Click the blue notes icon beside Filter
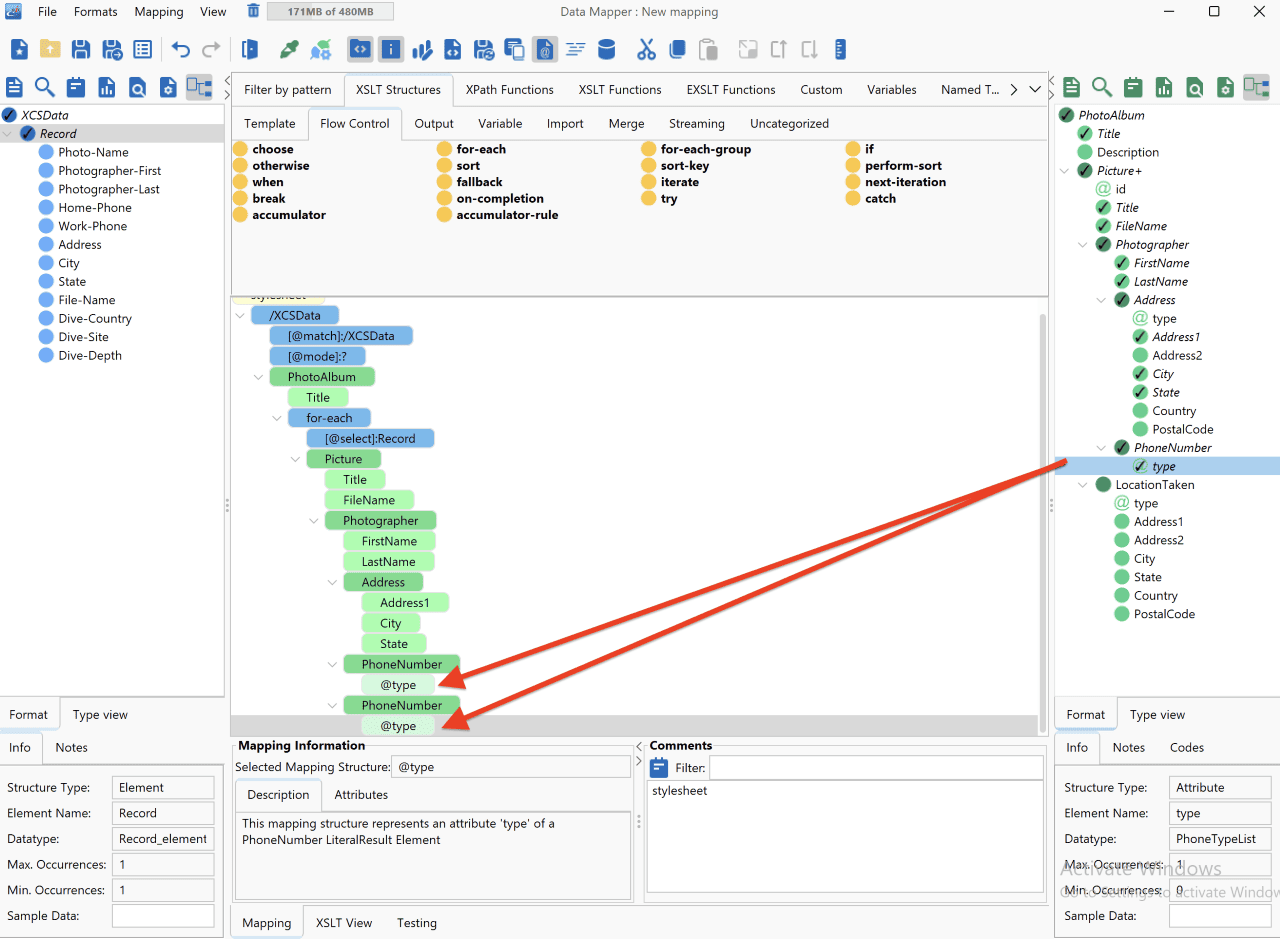The image size is (1280, 939). click(659, 768)
